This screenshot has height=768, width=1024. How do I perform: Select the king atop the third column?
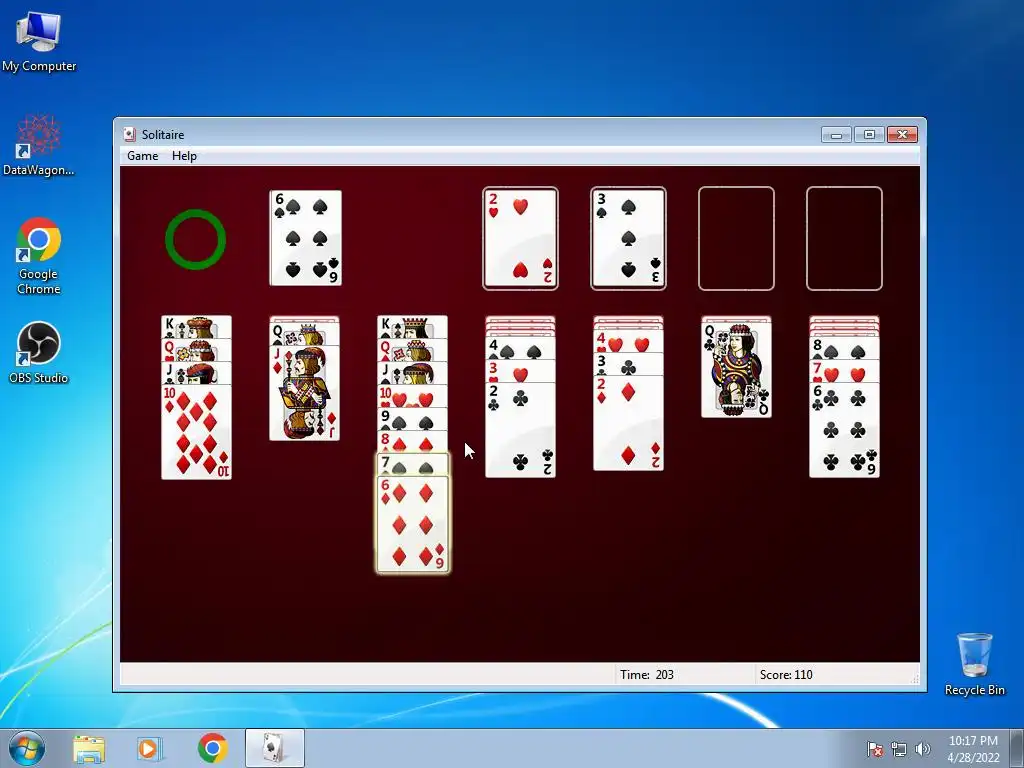(413, 327)
